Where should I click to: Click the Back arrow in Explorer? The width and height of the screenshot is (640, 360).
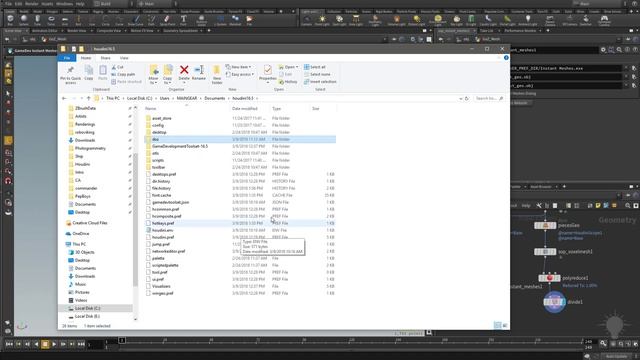[x=64, y=98]
